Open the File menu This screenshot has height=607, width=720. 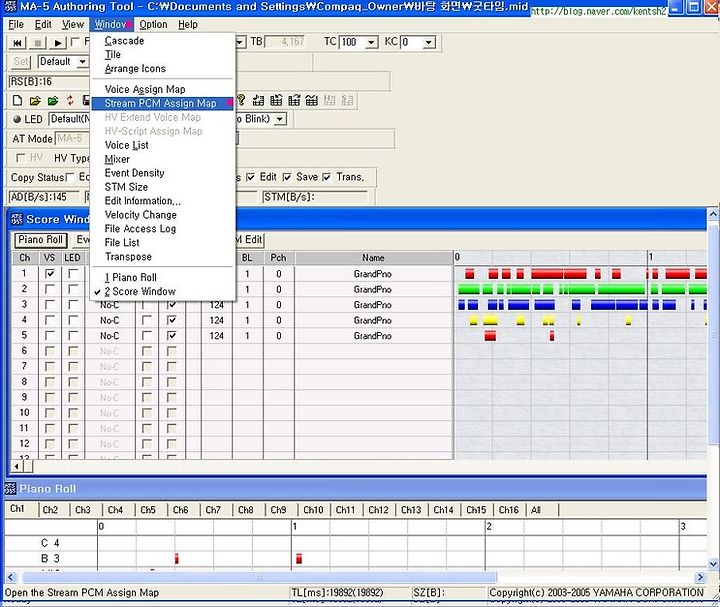pyautogui.click(x=16, y=24)
